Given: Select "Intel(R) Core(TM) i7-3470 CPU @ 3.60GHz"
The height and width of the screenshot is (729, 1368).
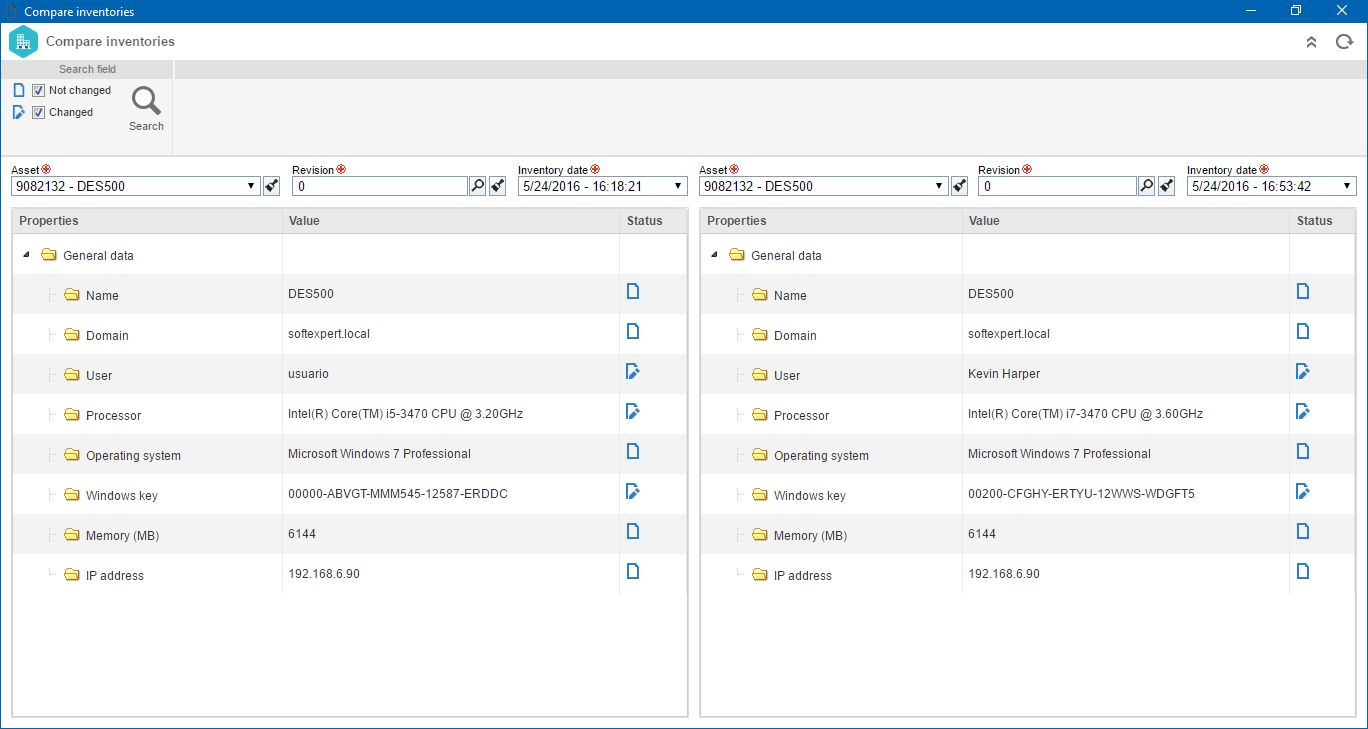Looking at the screenshot, I should click(1085, 414).
